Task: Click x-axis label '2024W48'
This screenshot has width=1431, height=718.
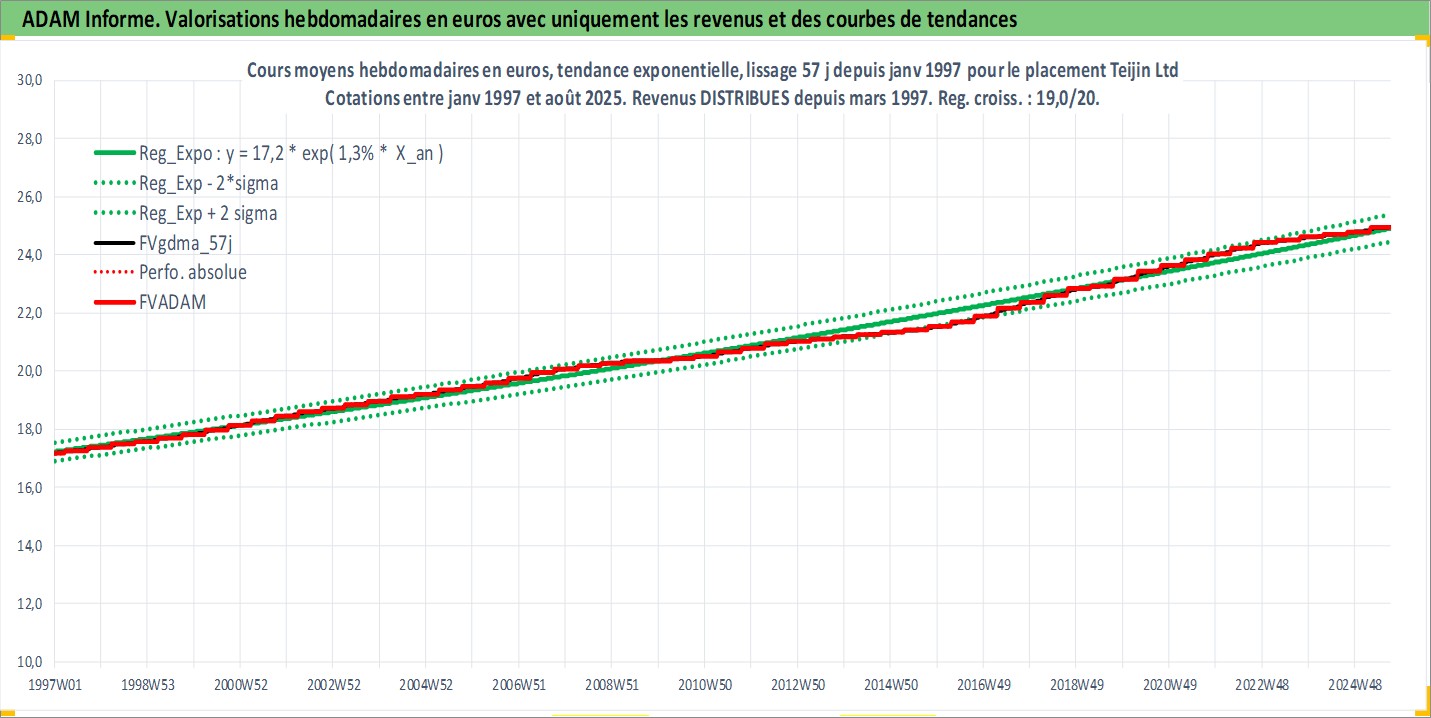Action: pos(1354,684)
